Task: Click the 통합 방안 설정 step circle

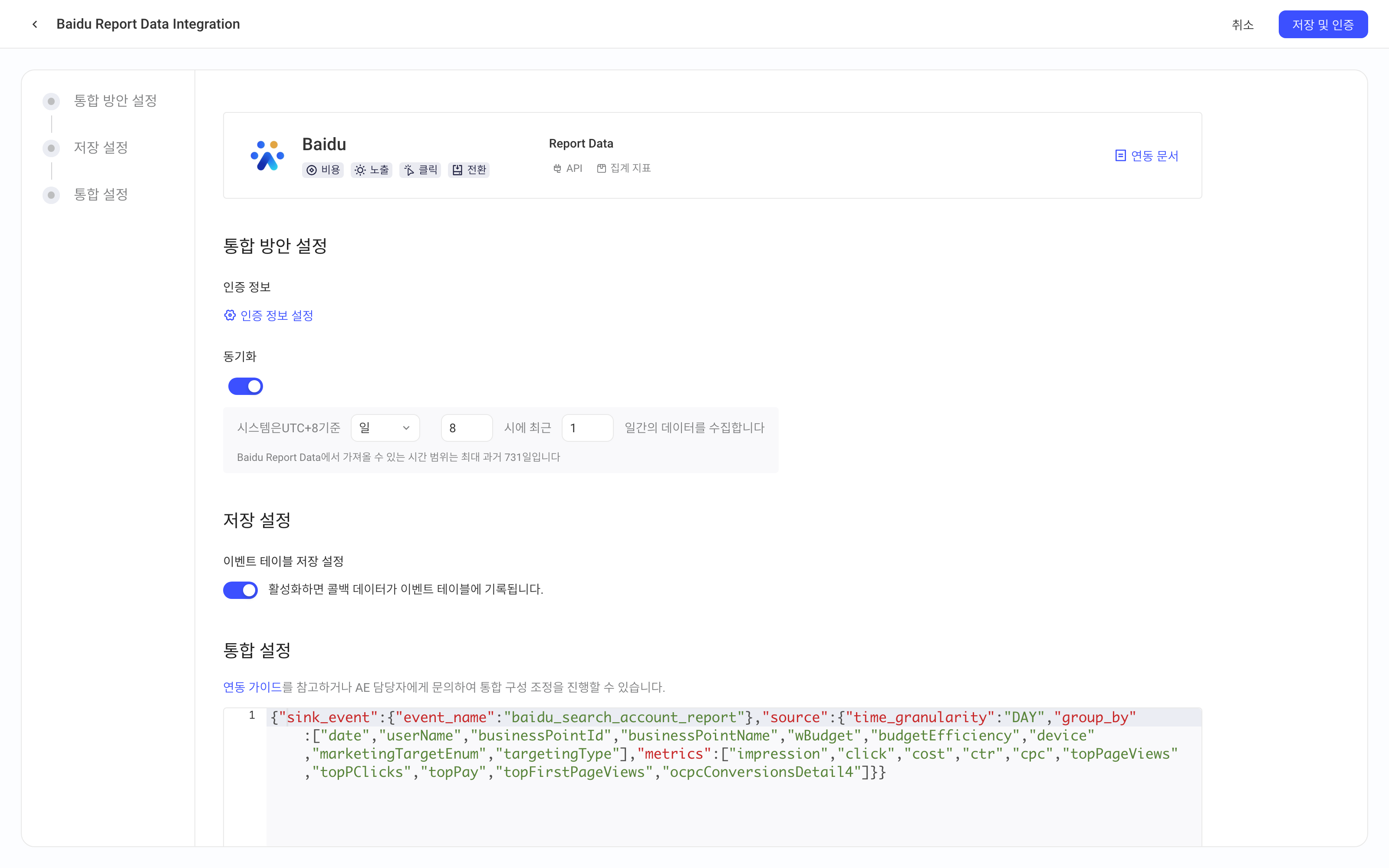Action: pos(51,101)
